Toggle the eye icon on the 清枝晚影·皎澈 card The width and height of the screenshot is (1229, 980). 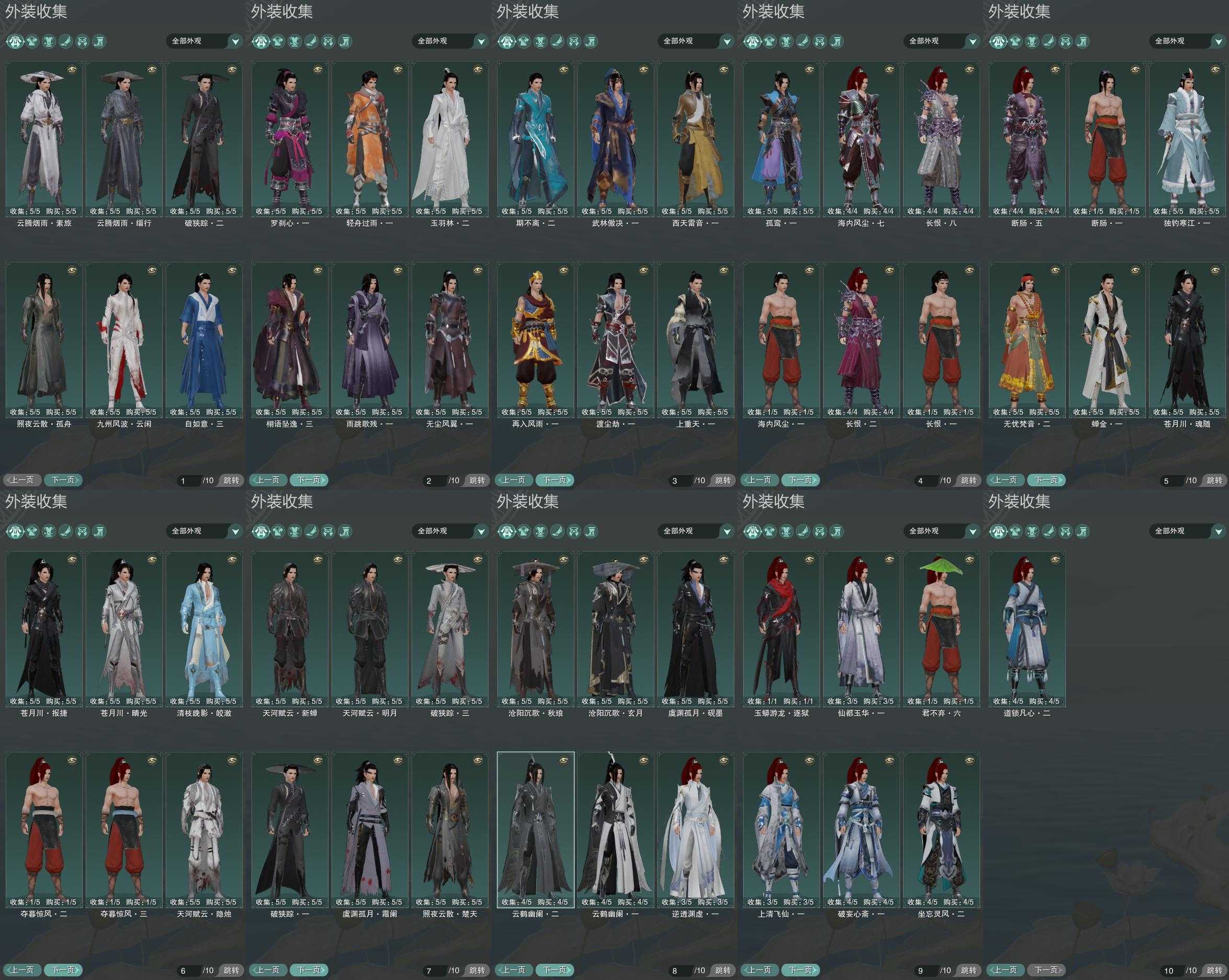point(232,560)
